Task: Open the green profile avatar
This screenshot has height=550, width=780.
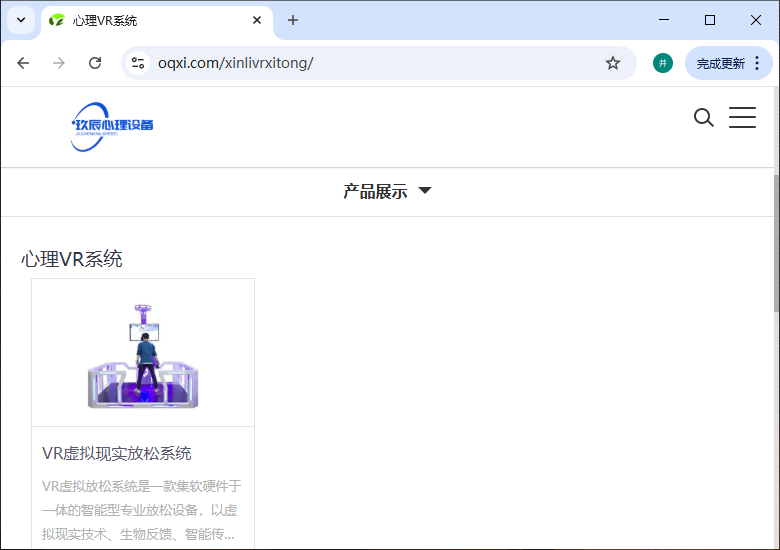Action: [x=662, y=63]
